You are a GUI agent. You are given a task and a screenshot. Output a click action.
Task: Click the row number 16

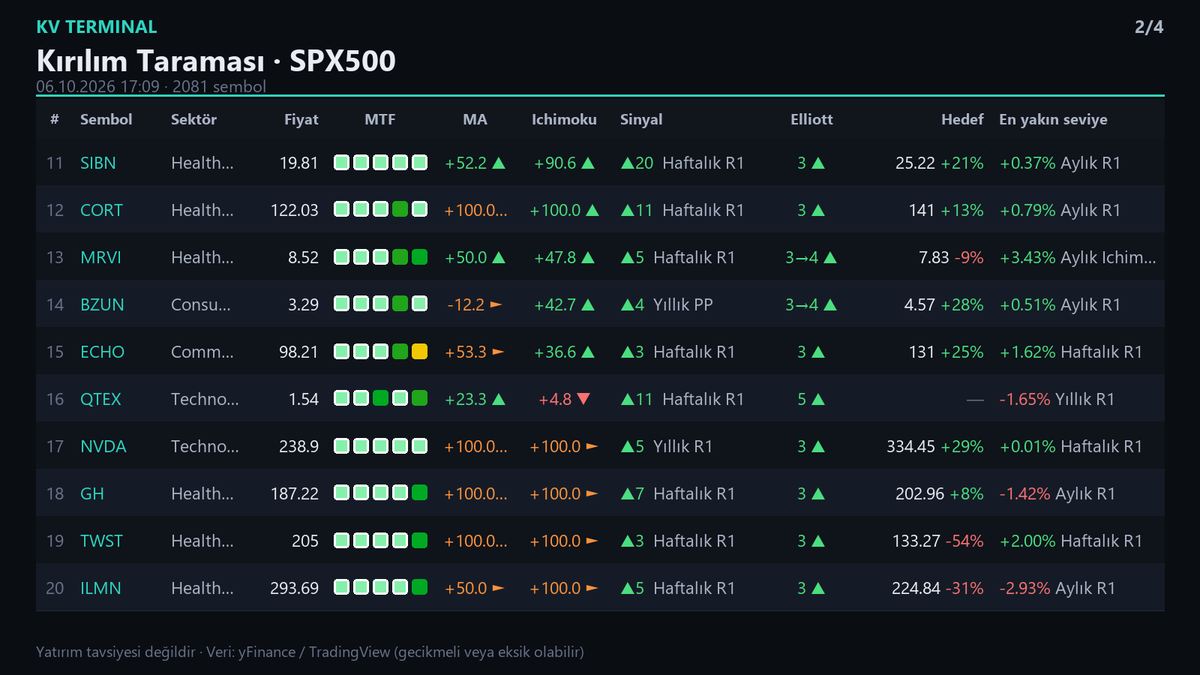55,399
